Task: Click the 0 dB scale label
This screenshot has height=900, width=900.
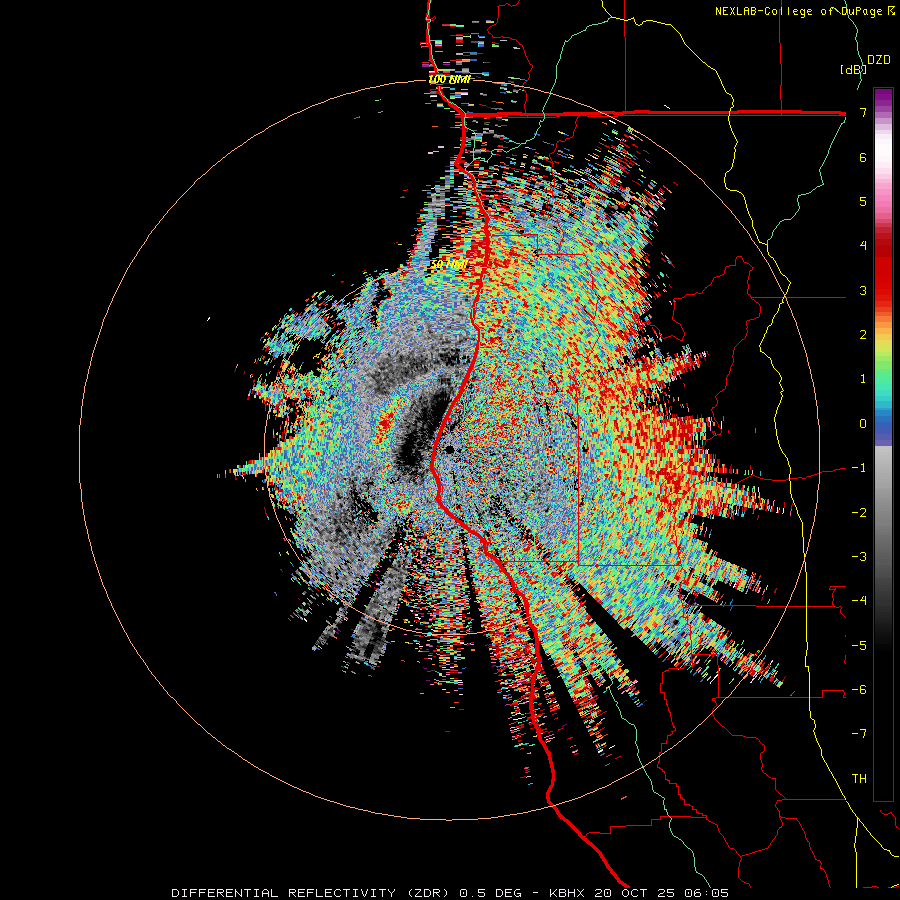Action: click(x=863, y=424)
